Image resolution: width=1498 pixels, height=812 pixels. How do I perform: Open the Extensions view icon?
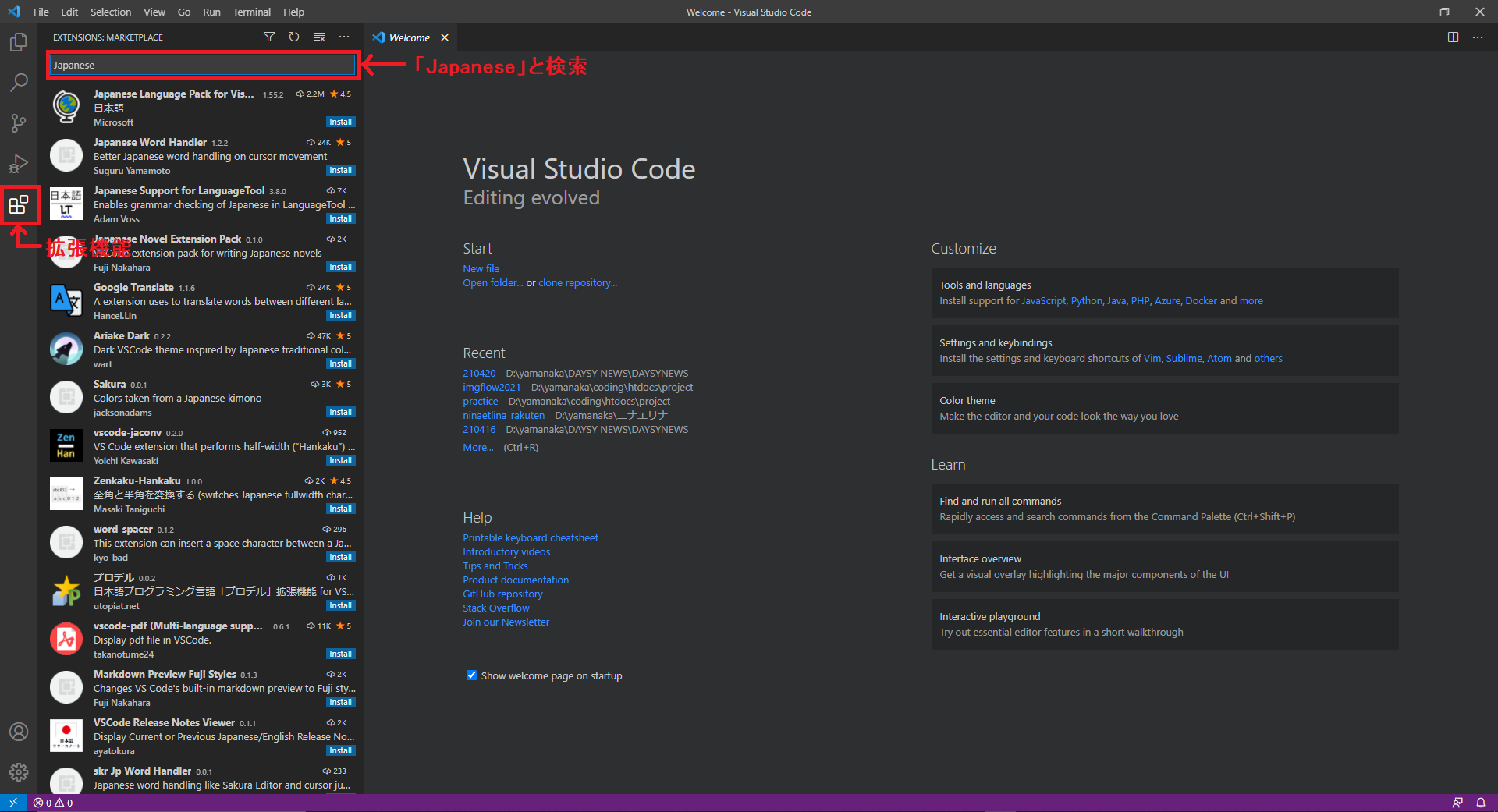coord(19,204)
